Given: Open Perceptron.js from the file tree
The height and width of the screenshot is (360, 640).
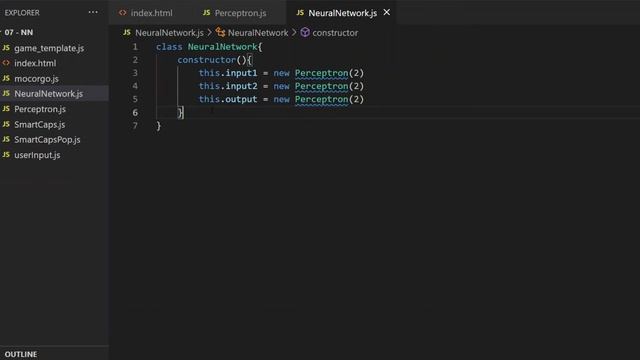Looking at the screenshot, I should click(40, 109).
